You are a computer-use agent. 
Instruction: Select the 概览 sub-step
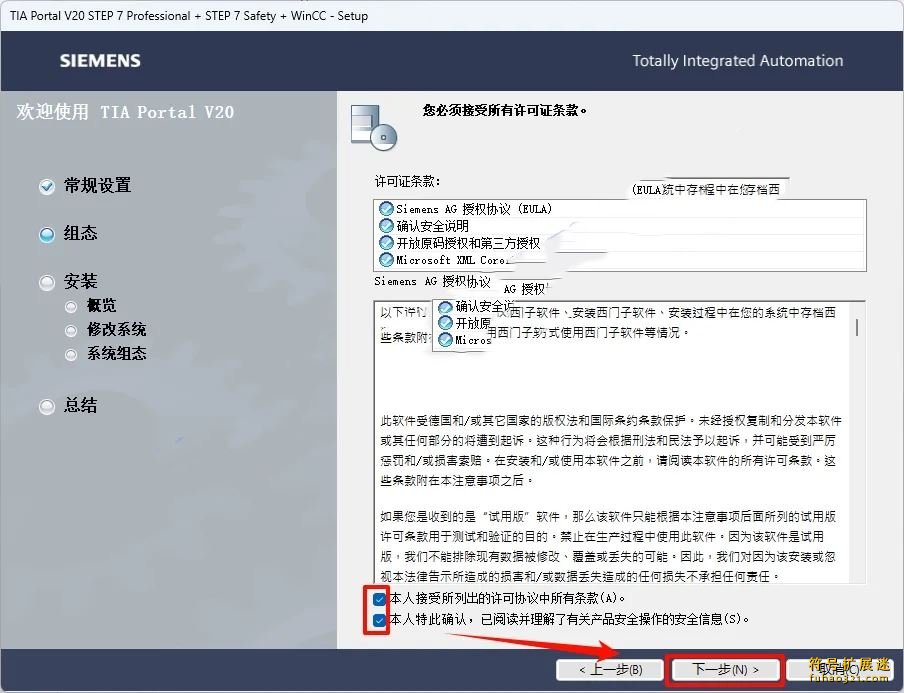tap(101, 306)
